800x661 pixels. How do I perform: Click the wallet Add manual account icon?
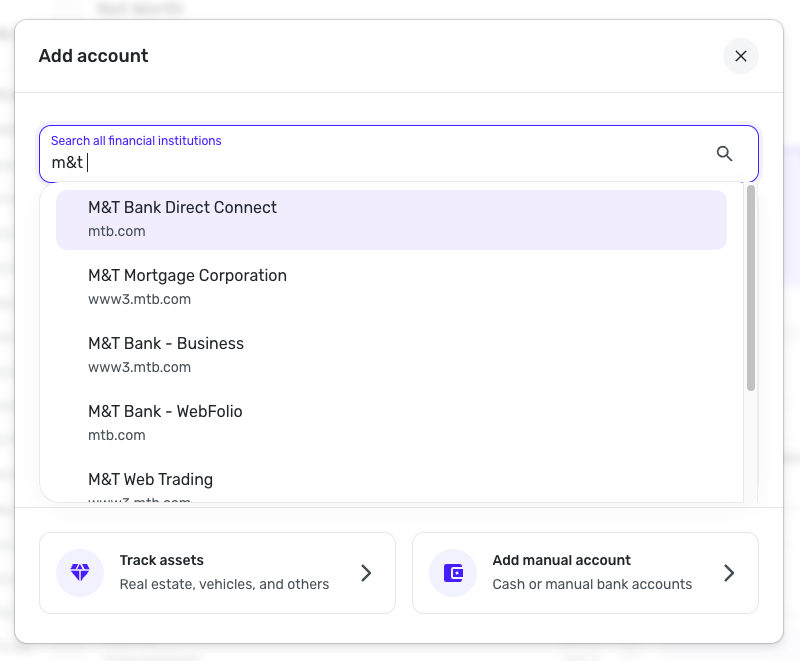pos(453,573)
